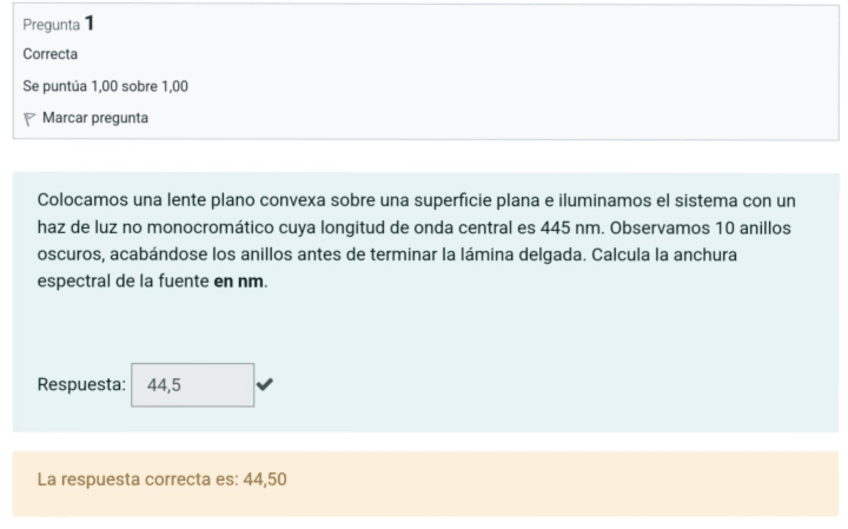Focus the Respuesta answer input field

tap(192, 385)
